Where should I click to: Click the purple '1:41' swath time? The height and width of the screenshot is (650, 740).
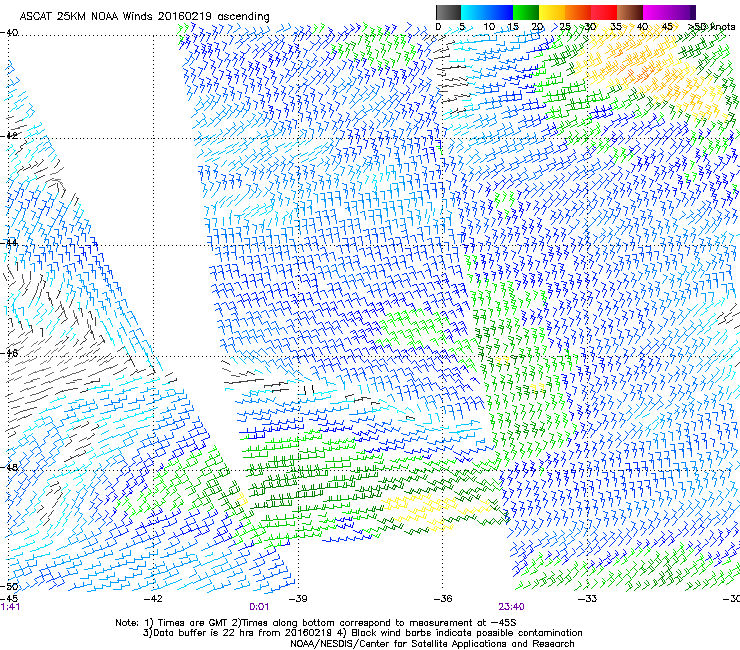[10, 607]
